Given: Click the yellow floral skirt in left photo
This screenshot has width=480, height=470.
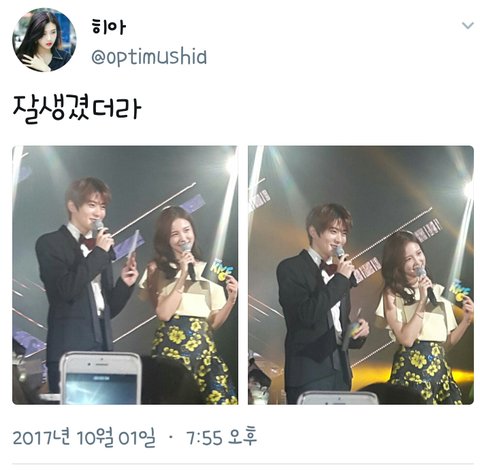Looking at the screenshot, I should (195, 360).
